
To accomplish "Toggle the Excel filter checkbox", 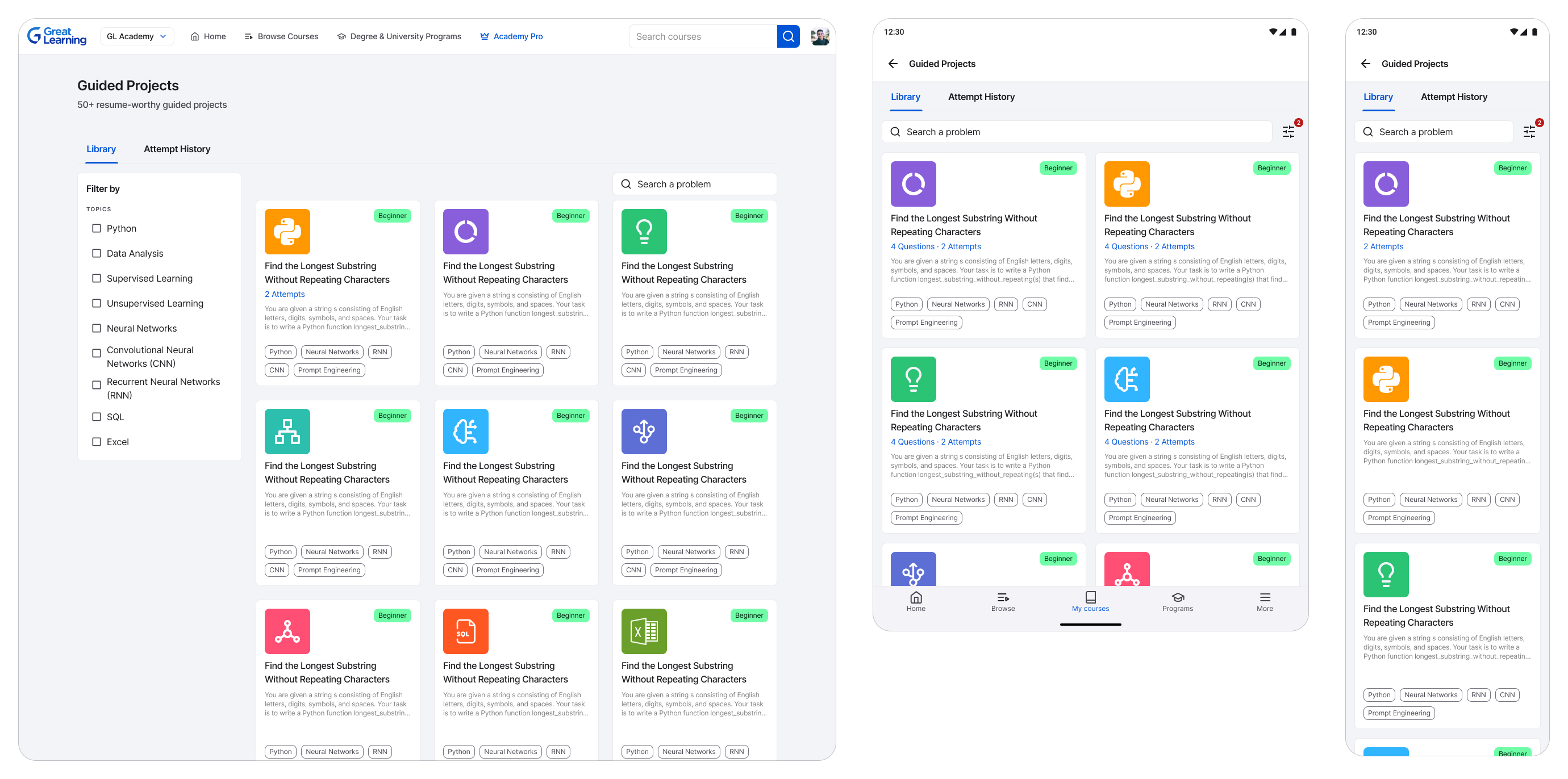I will coord(96,442).
